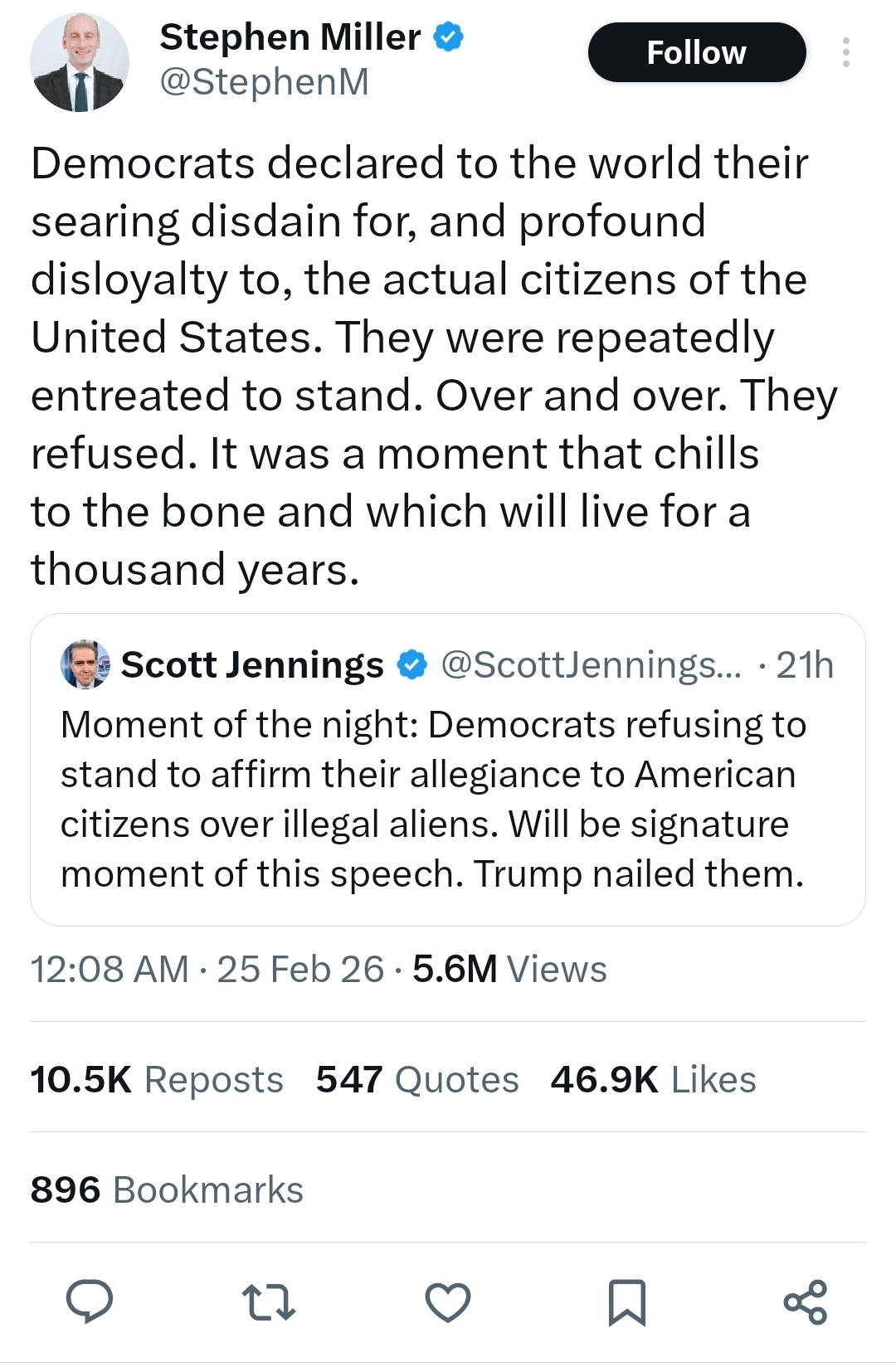Viewport: 896px width, 1367px height.
Task: Like the post with heart icon
Action: point(448,1301)
